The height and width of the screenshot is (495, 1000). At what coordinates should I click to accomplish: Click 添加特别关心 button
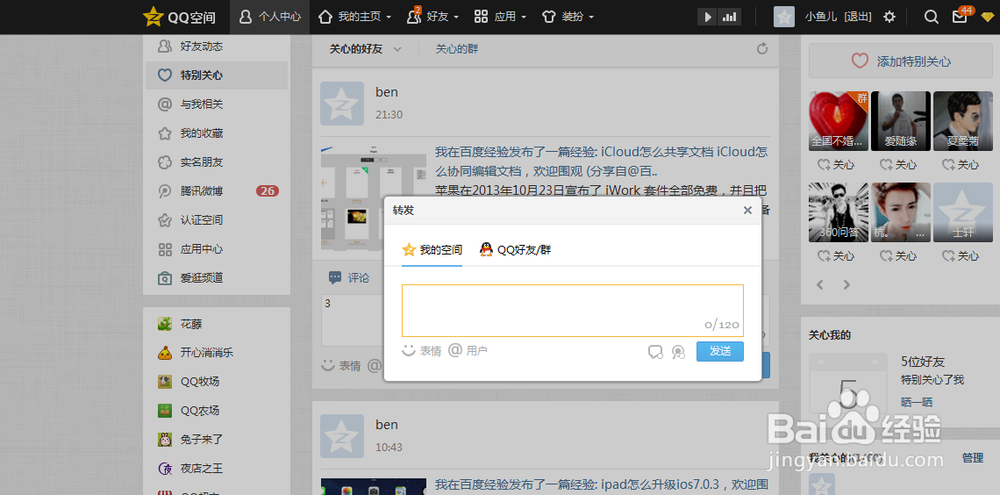click(901, 61)
